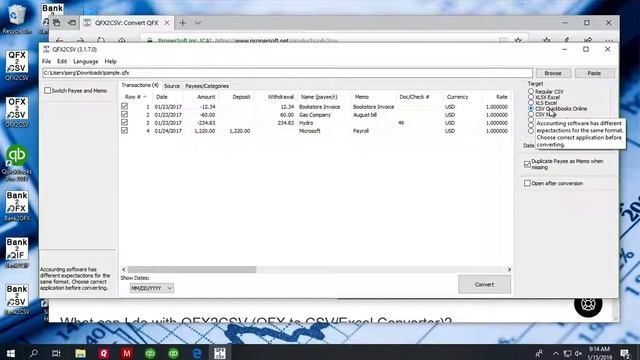The image size is (640, 360).
Task: Click the volume icon in system tray
Action: (578, 353)
